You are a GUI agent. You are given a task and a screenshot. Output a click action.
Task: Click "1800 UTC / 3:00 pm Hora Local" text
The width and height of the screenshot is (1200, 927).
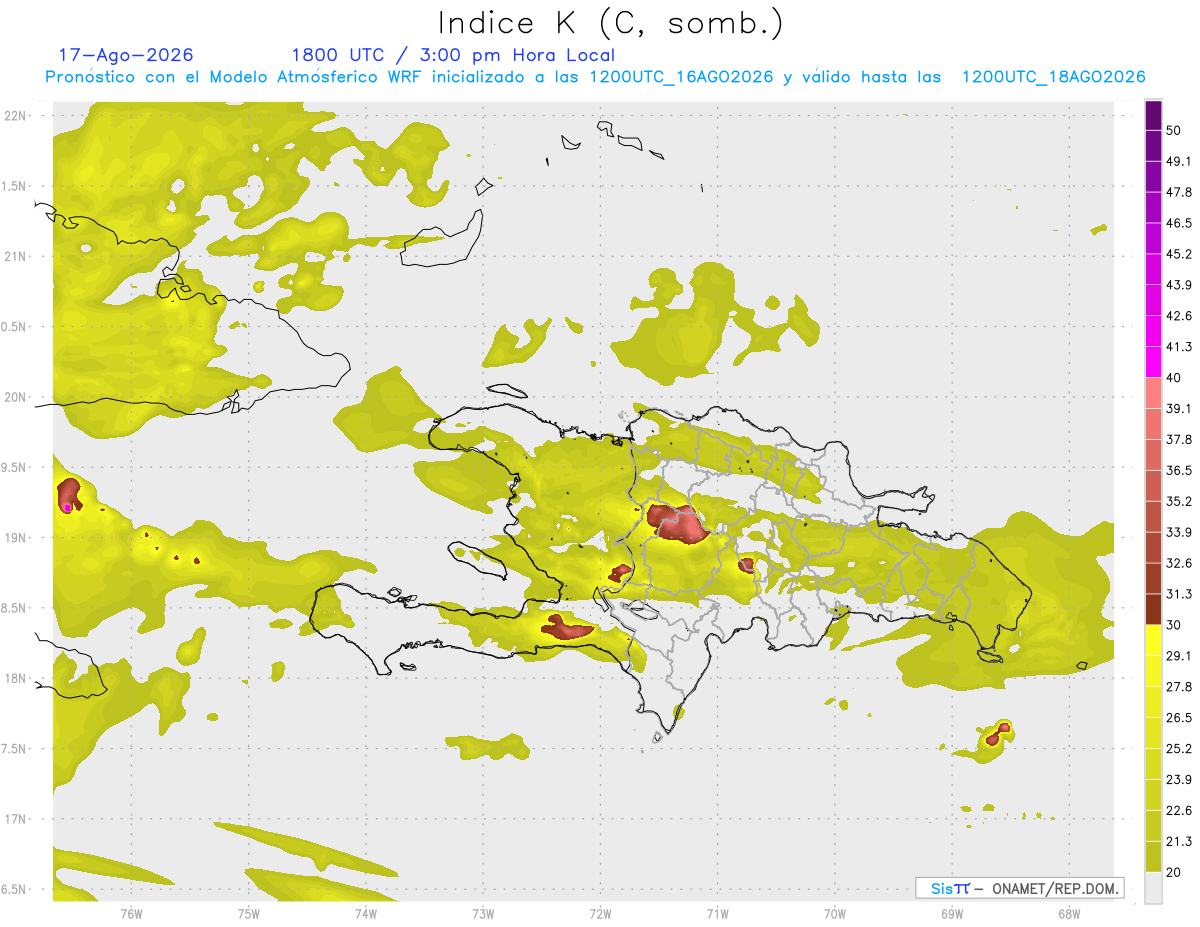[453, 55]
